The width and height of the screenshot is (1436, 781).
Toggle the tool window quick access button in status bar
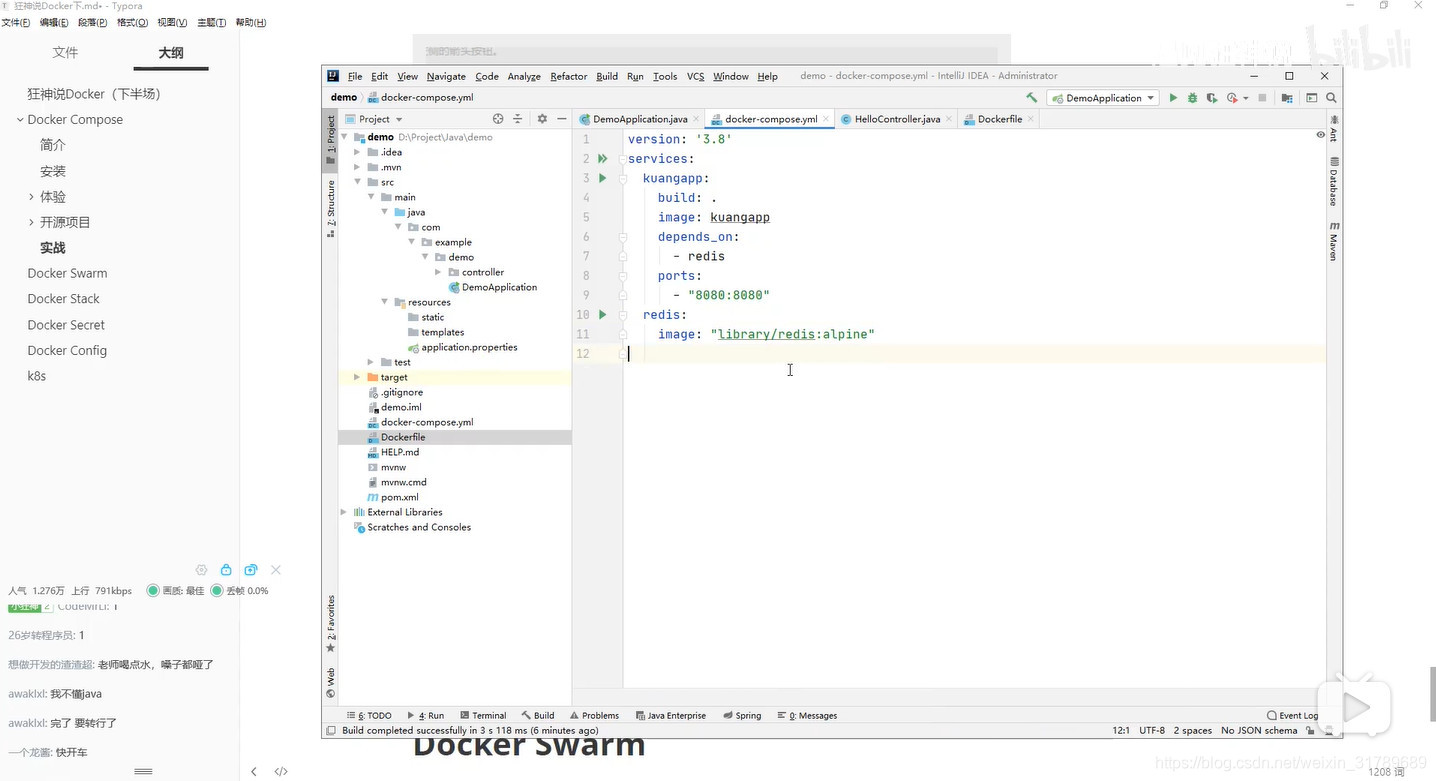329,731
